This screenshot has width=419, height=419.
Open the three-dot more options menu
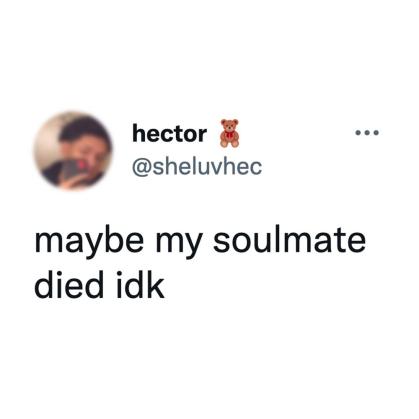point(367,133)
